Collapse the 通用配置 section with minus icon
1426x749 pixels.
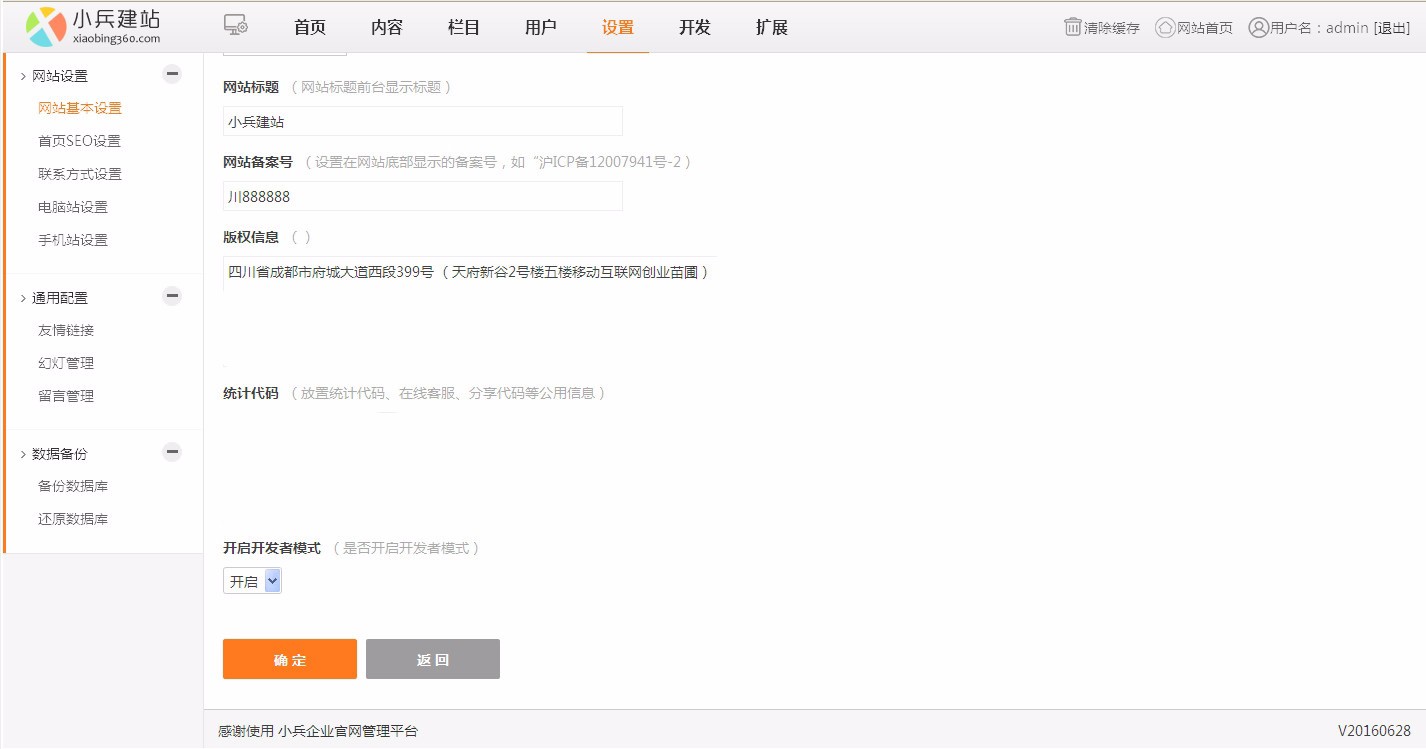172,295
